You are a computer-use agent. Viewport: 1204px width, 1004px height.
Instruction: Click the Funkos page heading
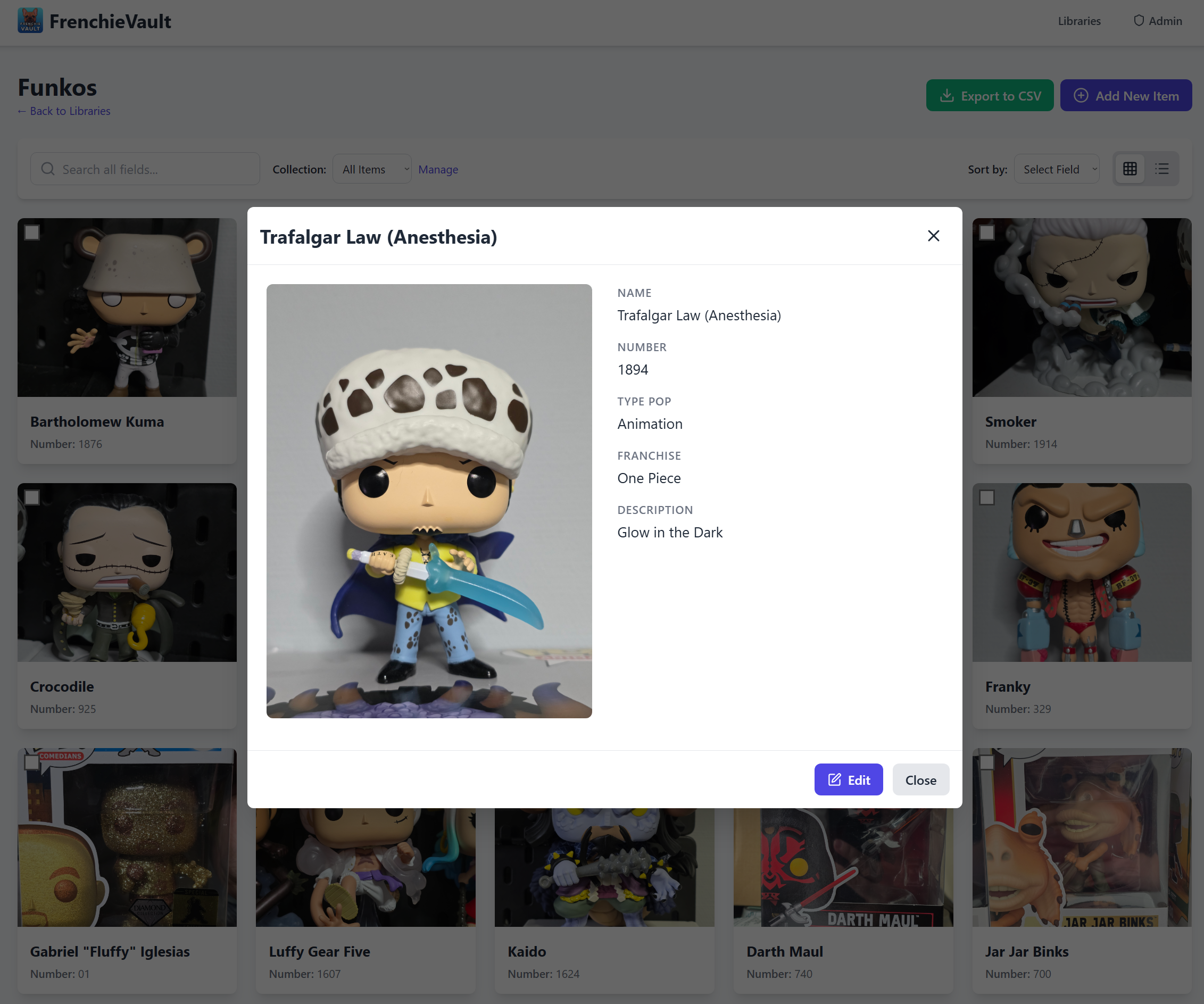coord(57,88)
